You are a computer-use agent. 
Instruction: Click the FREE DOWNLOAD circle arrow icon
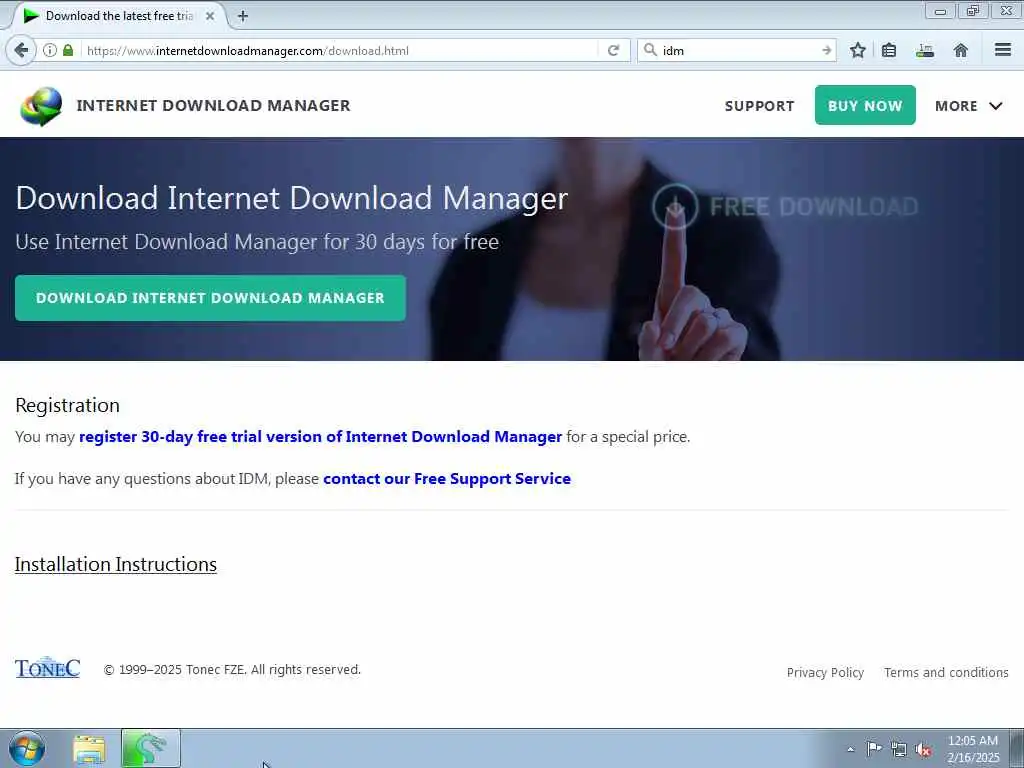pos(675,206)
